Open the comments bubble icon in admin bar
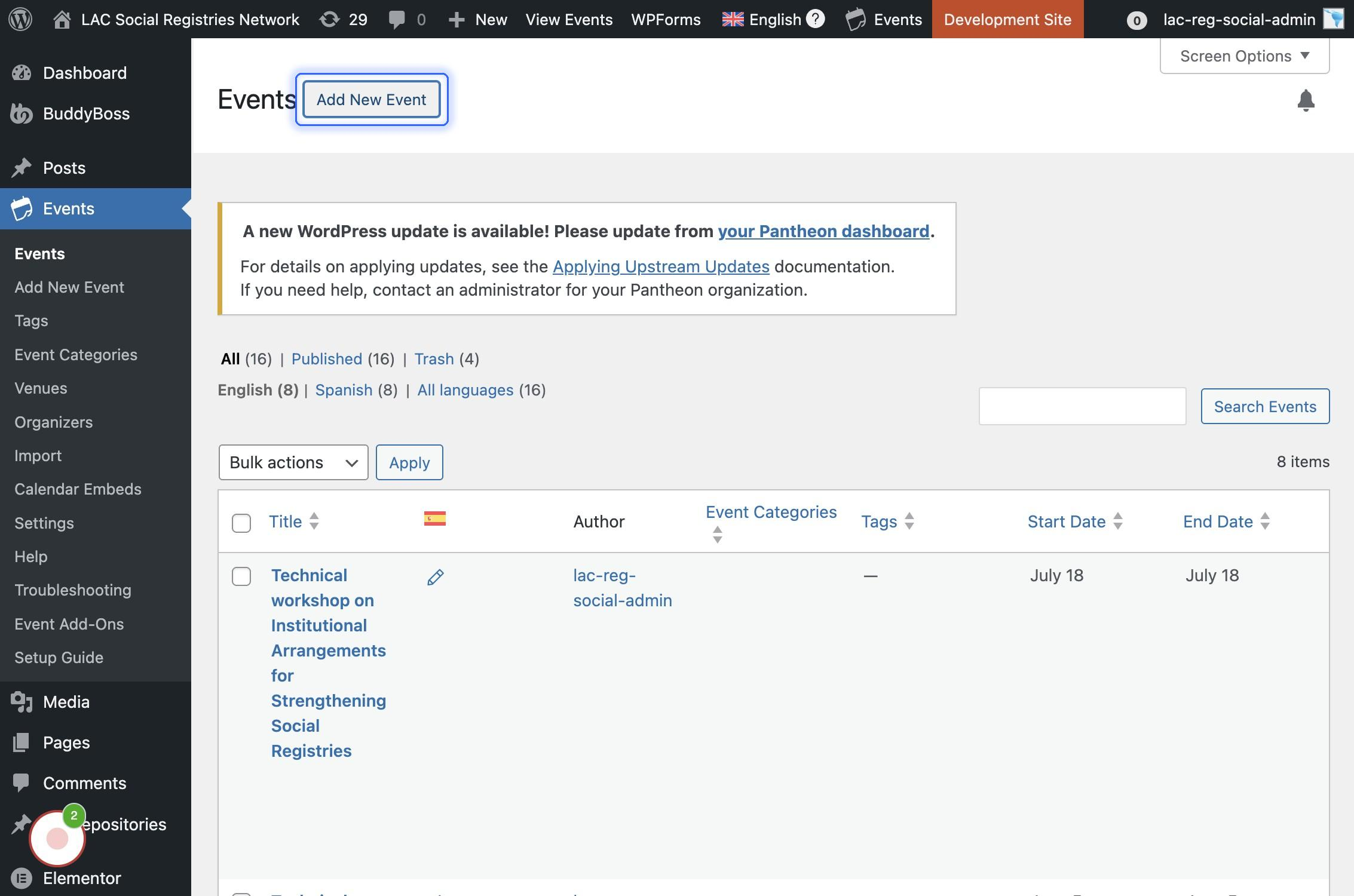Screen dimensions: 1354x896 [397, 19]
